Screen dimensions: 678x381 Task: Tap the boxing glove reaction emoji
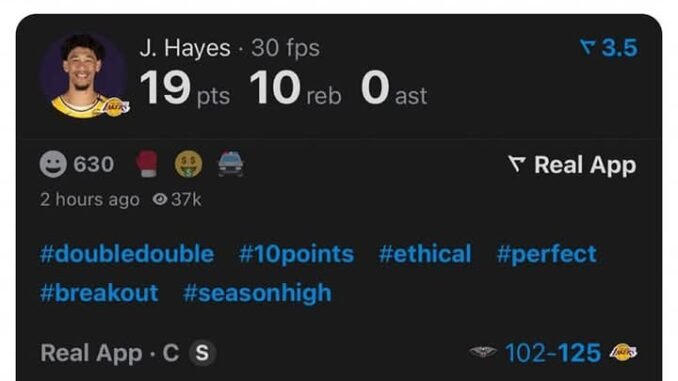(147, 164)
